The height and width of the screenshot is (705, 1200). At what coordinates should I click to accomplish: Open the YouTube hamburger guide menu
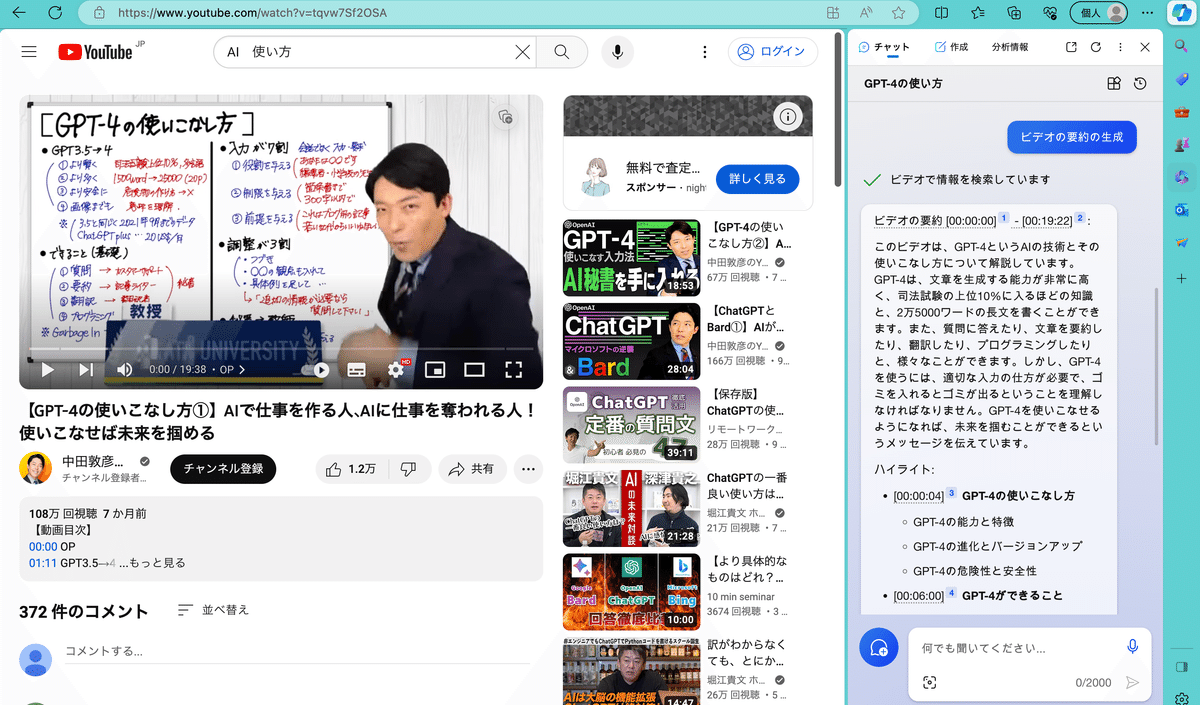click(x=29, y=52)
